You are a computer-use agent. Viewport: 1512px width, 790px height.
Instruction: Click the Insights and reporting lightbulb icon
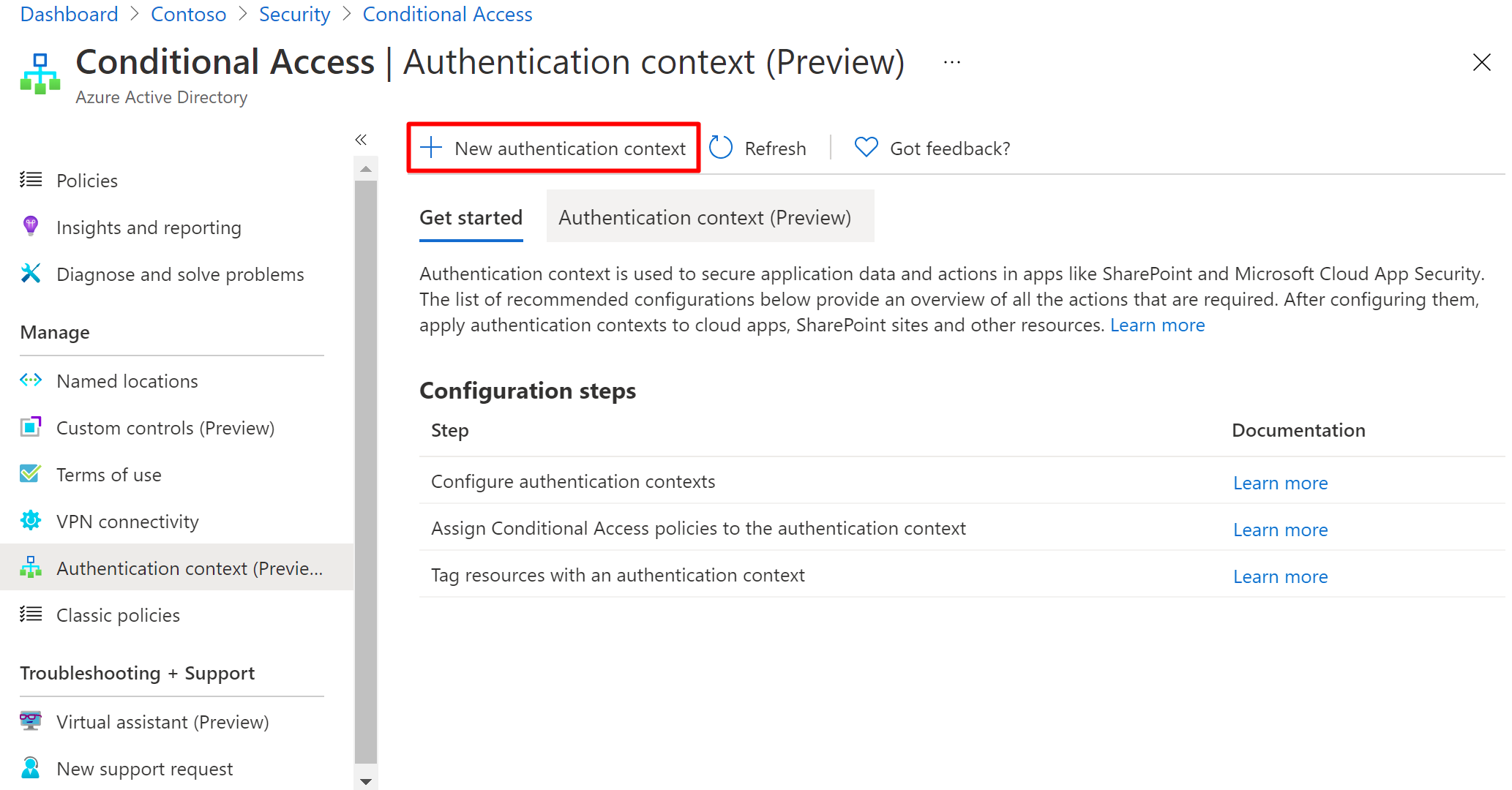tap(31, 227)
